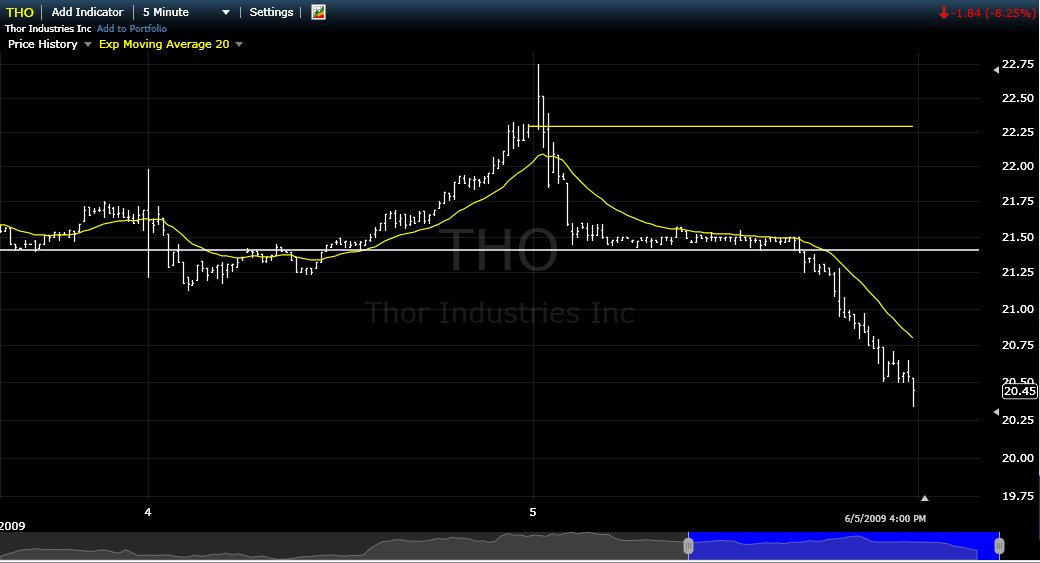
Task: Click the 20.00 price axis label
Action: [x=1017, y=458]
